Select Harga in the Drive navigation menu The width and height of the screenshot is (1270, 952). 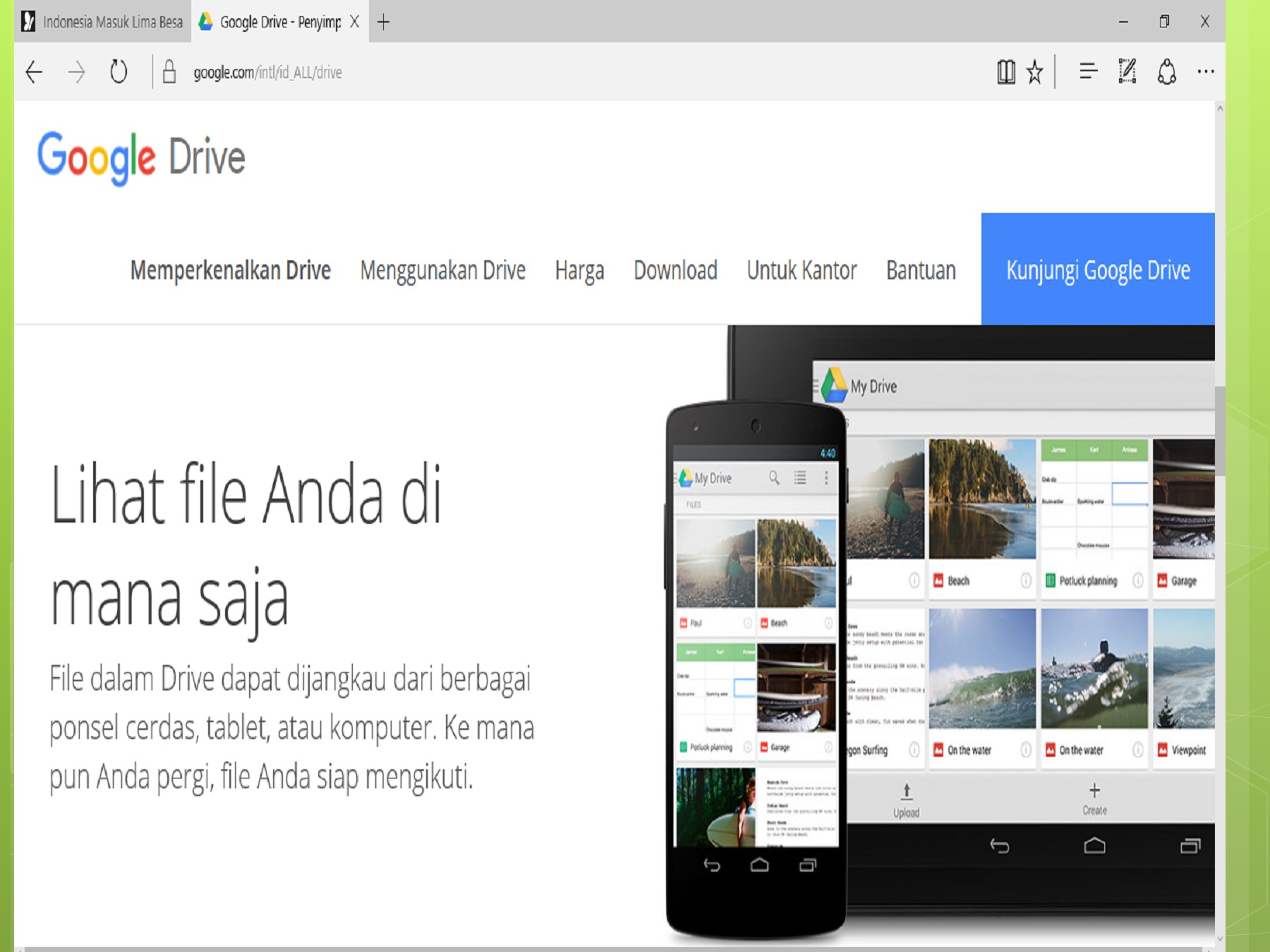click(579, 270)
